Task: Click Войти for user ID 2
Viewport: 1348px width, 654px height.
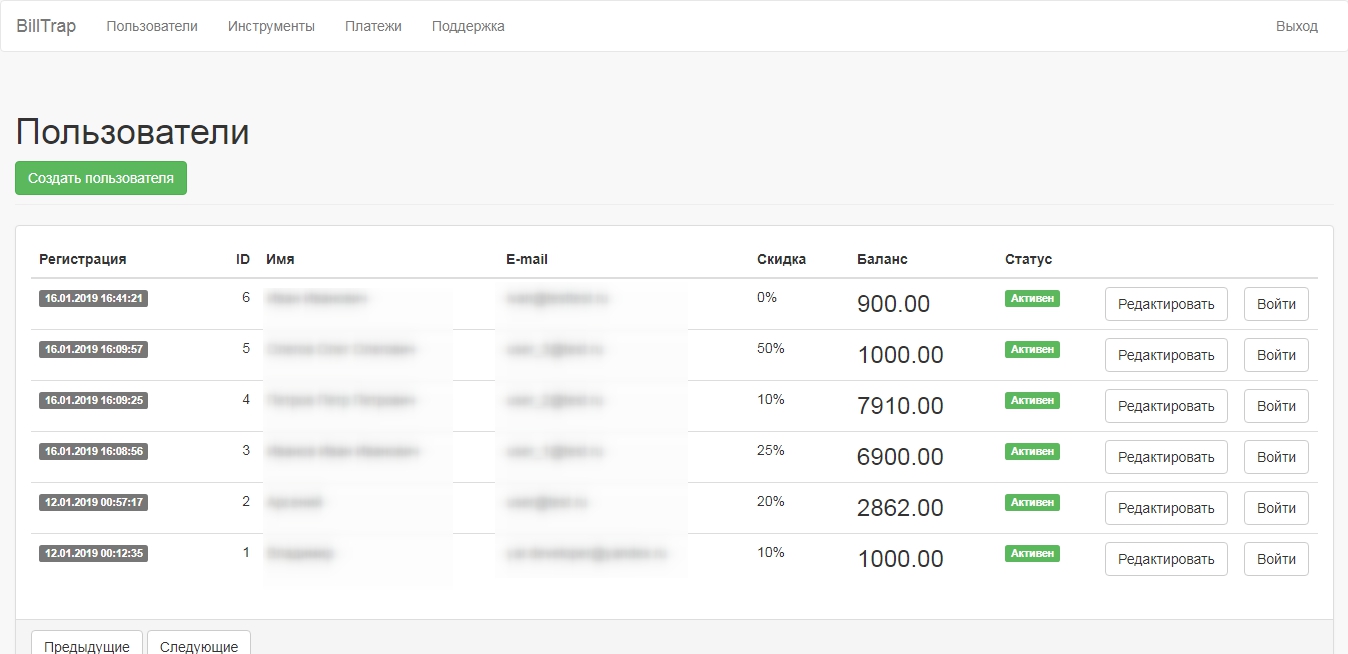Action: [x=1275, y=508]
